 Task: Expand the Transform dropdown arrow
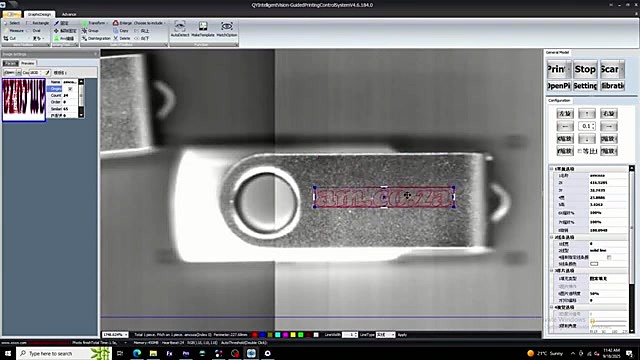[x=107, y=23]
